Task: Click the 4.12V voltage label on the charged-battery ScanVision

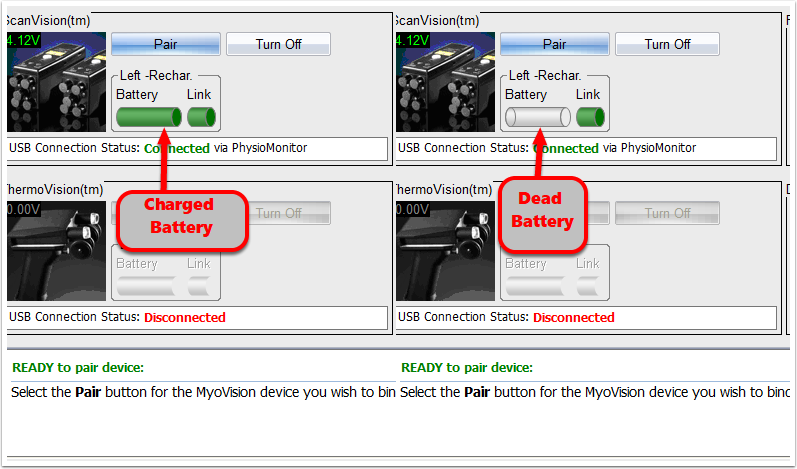Action: [23, 40]
